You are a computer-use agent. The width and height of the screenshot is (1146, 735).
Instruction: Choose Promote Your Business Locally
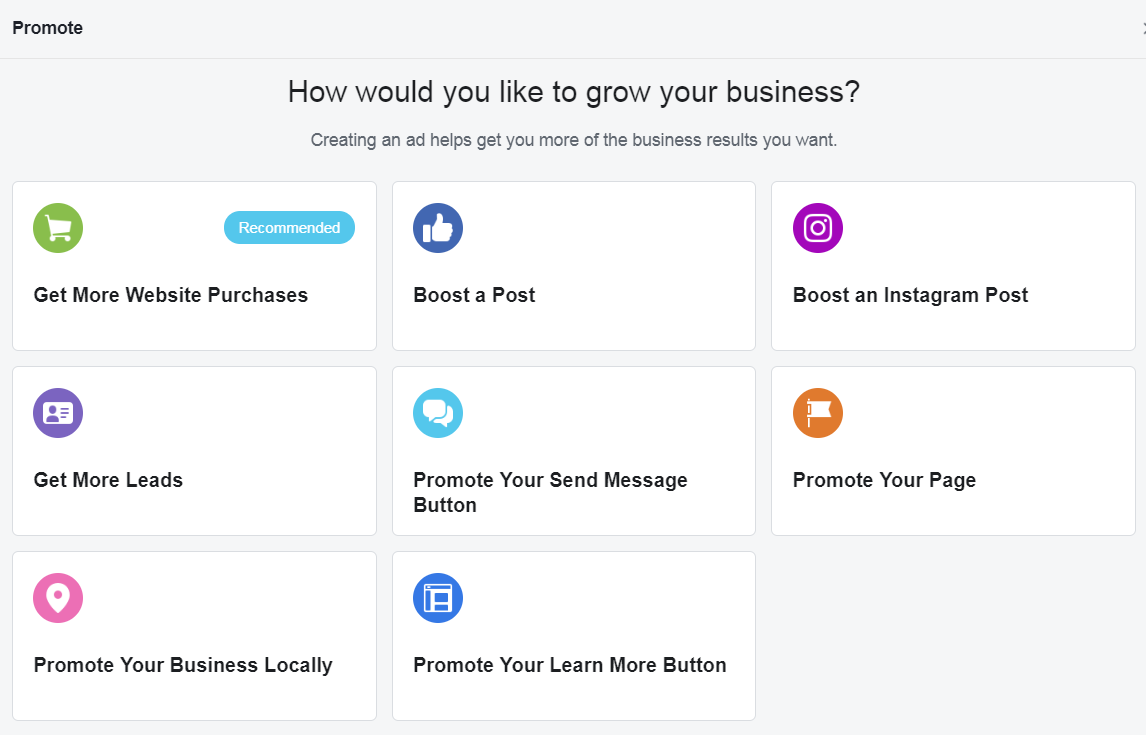point(194,635)
